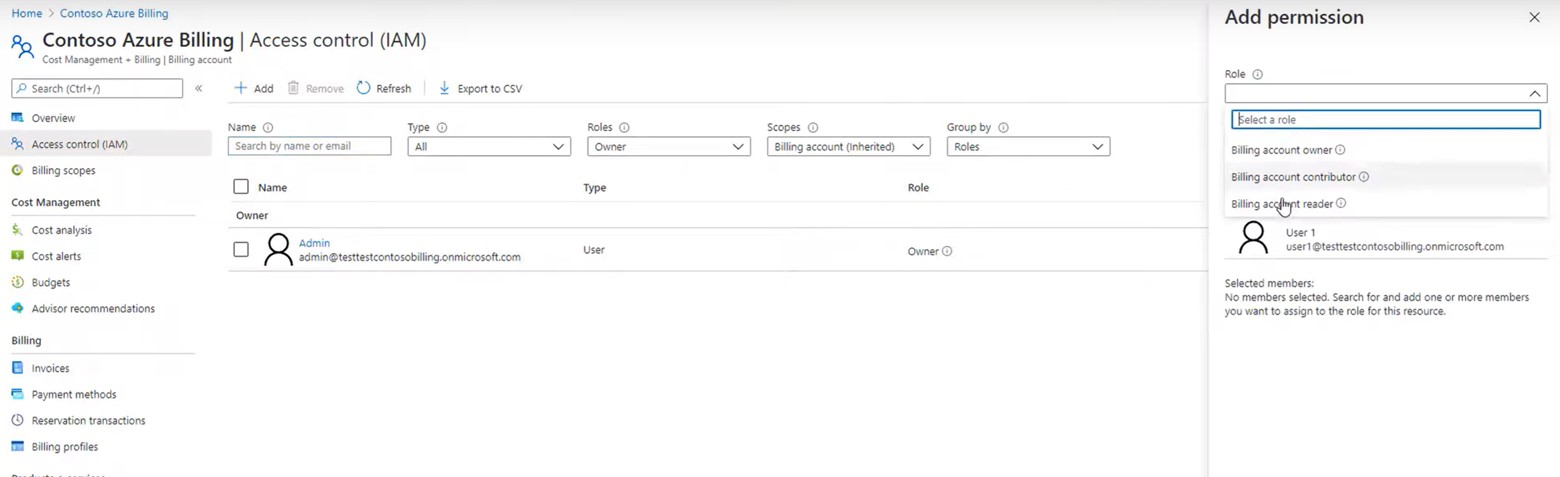This screenshot has width=1560, height=477.
Task: Open the Reservation transactions clock icon
Action: pos(17,420)
